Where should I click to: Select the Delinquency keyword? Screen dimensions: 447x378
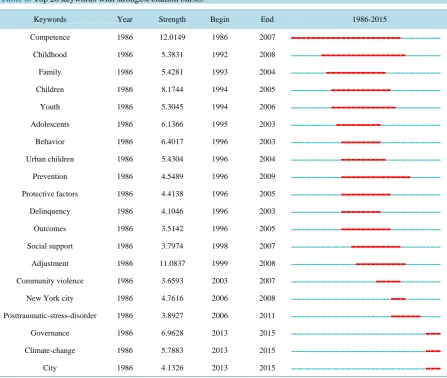(50, 211)
